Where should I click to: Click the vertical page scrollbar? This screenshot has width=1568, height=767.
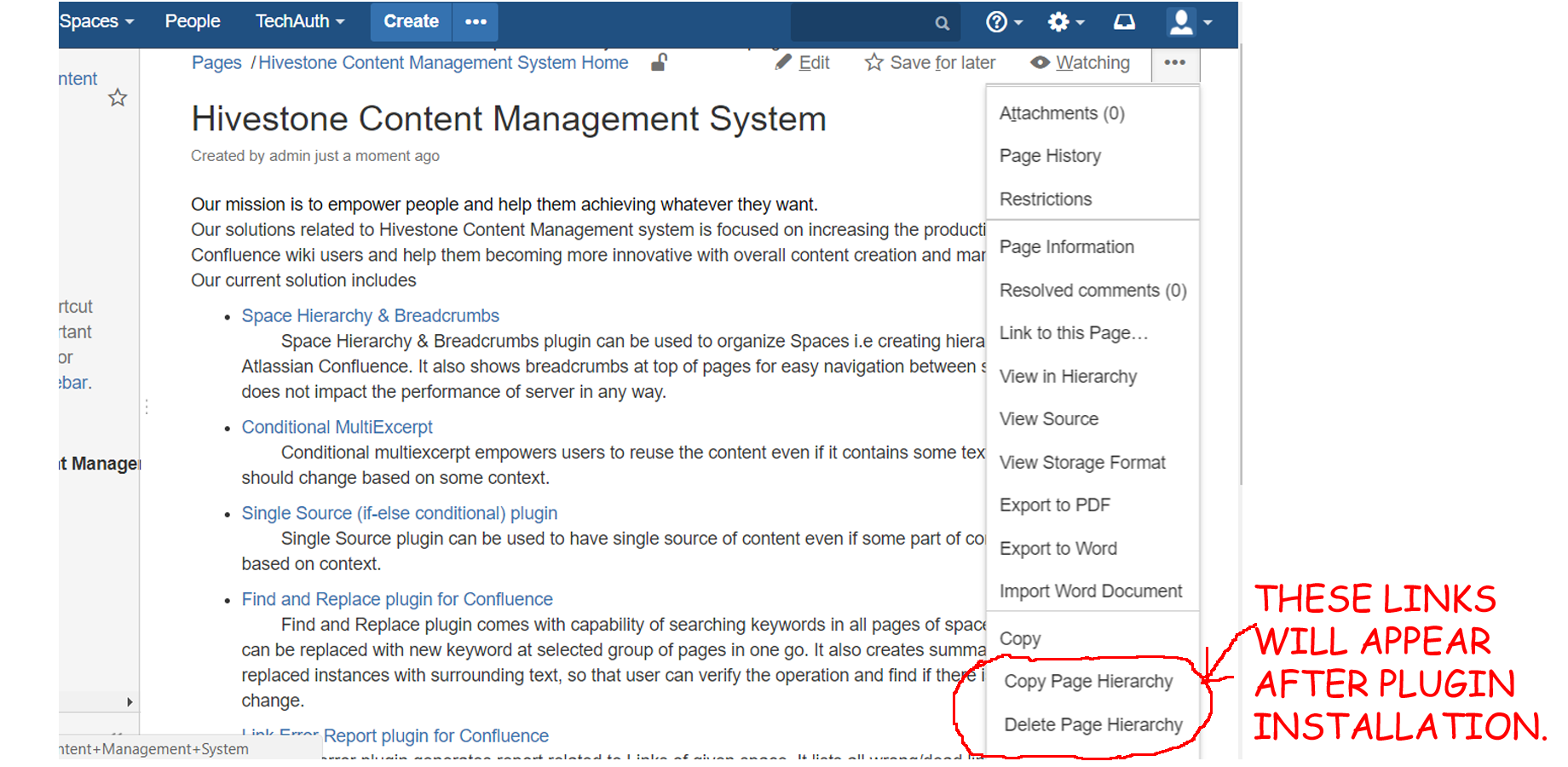coord(1241,264)
